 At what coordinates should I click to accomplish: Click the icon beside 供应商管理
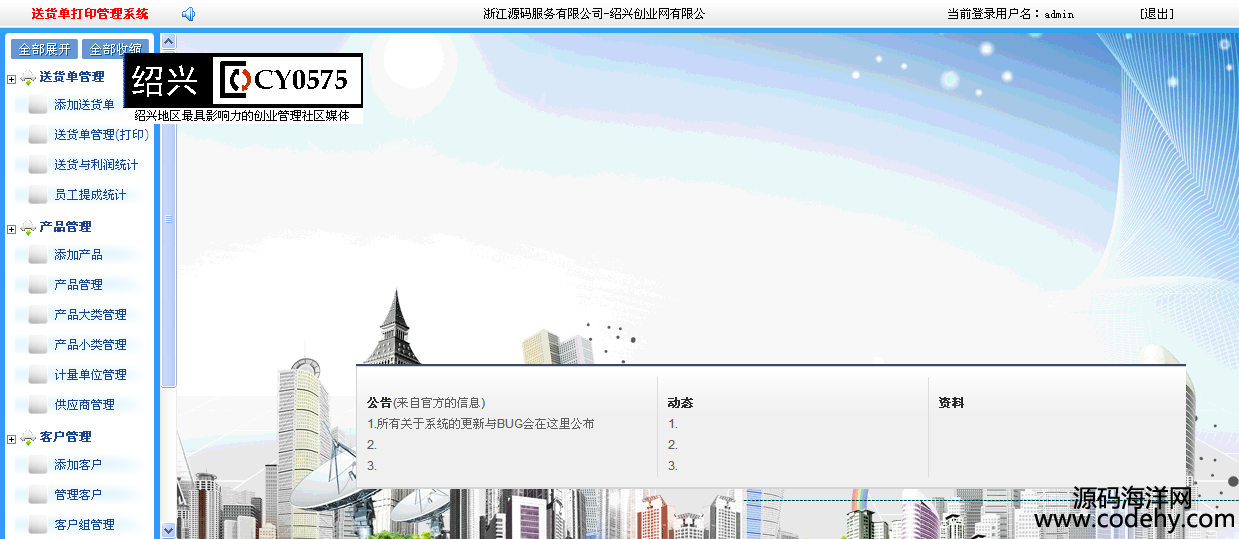point(38,405)
